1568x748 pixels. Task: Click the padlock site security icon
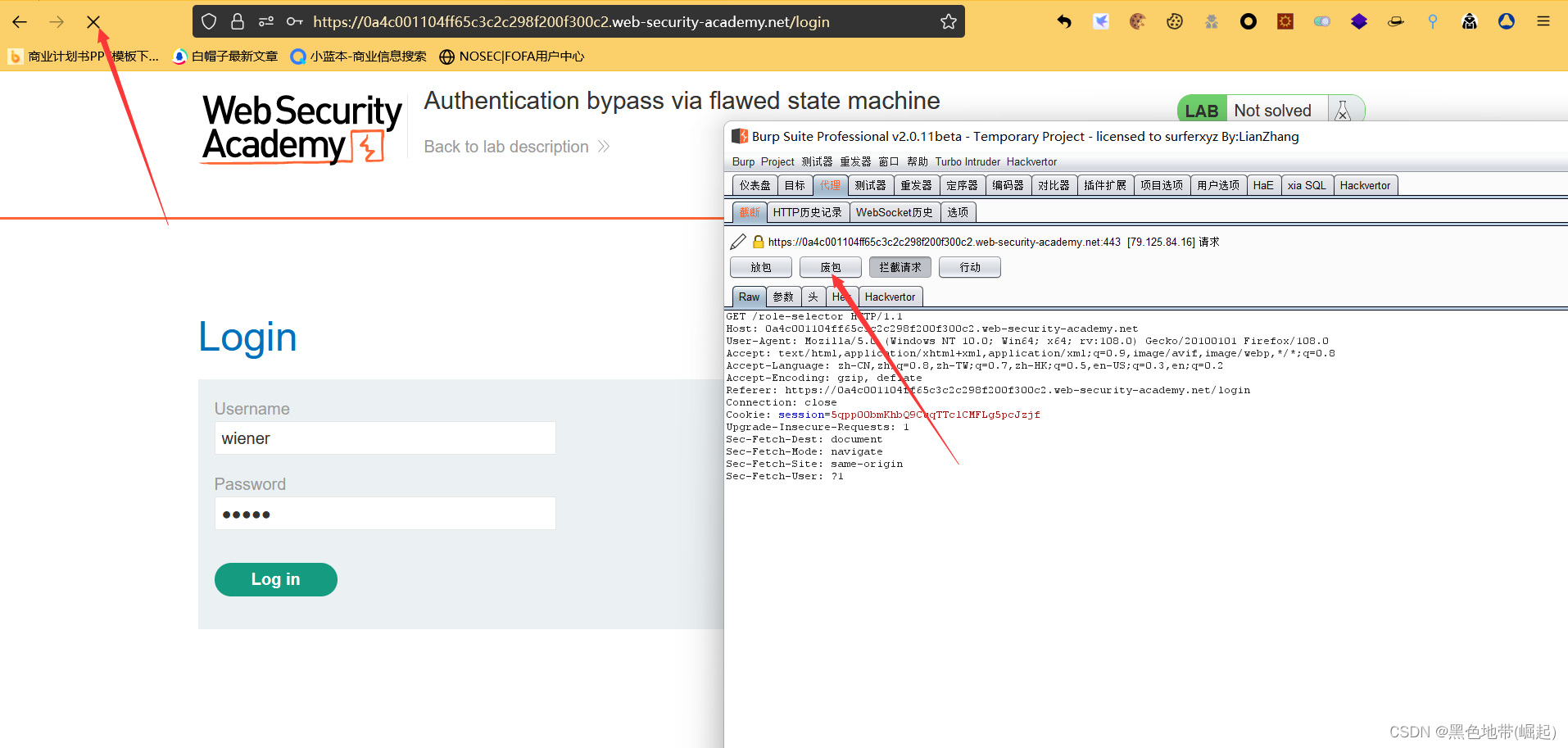point(238,21)
